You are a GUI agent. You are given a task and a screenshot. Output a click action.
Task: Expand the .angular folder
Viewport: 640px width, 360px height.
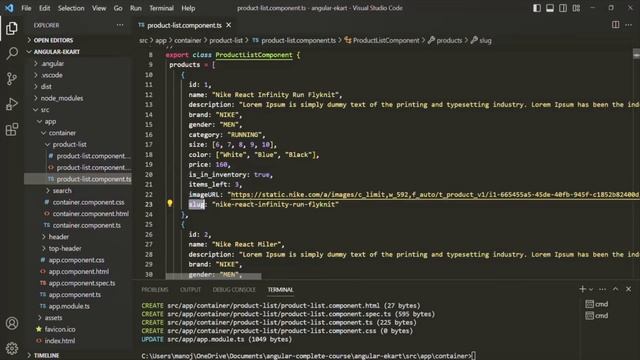(53, 63)
